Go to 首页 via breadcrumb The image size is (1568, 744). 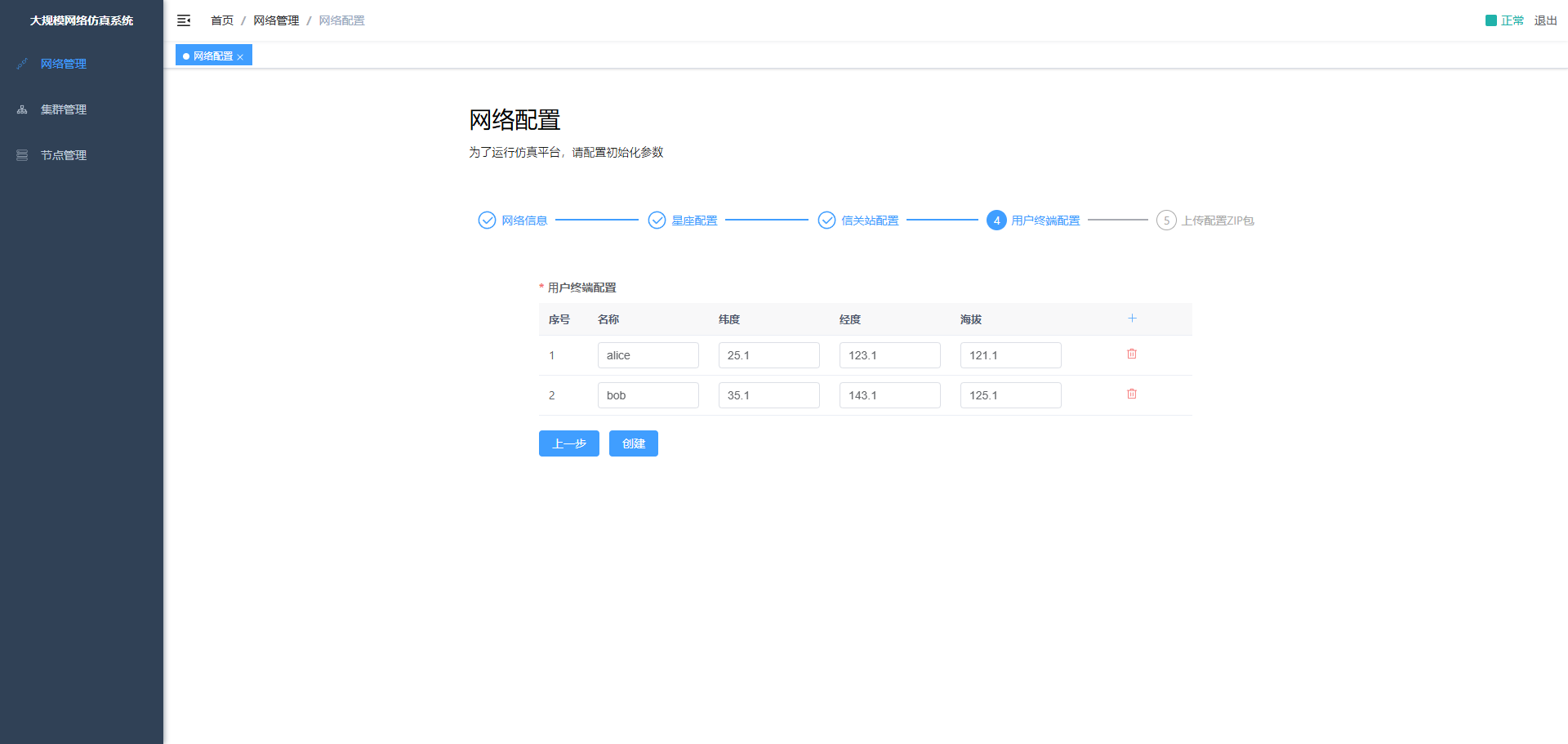[x=221, y=20]
